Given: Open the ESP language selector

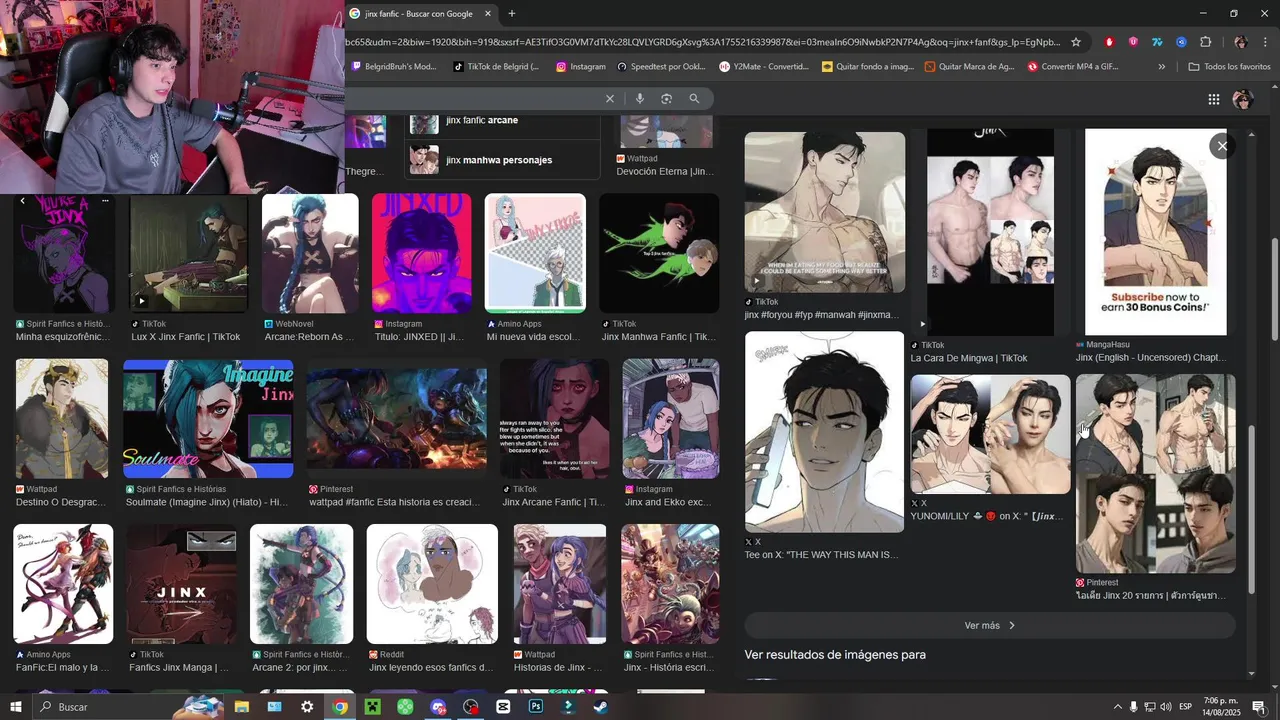Looking at the screenshot, I should pos(1187,707).
